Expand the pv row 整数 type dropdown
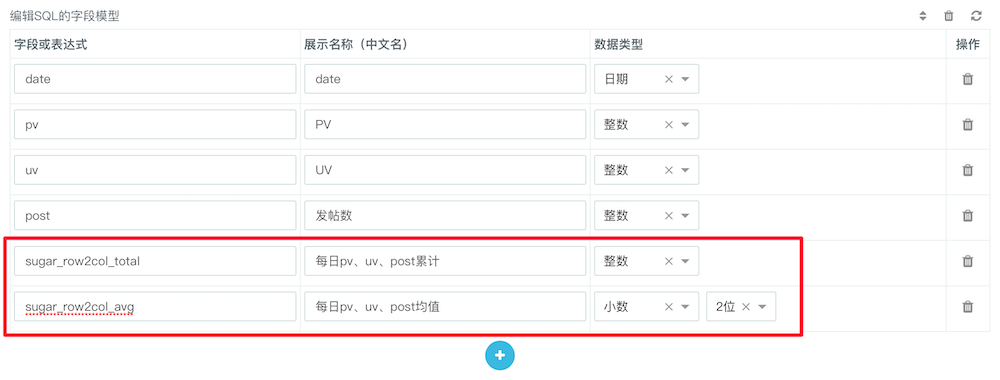Image resolution: width=1000 pixels, height=380 pixels. pyautogui.click(x=686, y=124)
